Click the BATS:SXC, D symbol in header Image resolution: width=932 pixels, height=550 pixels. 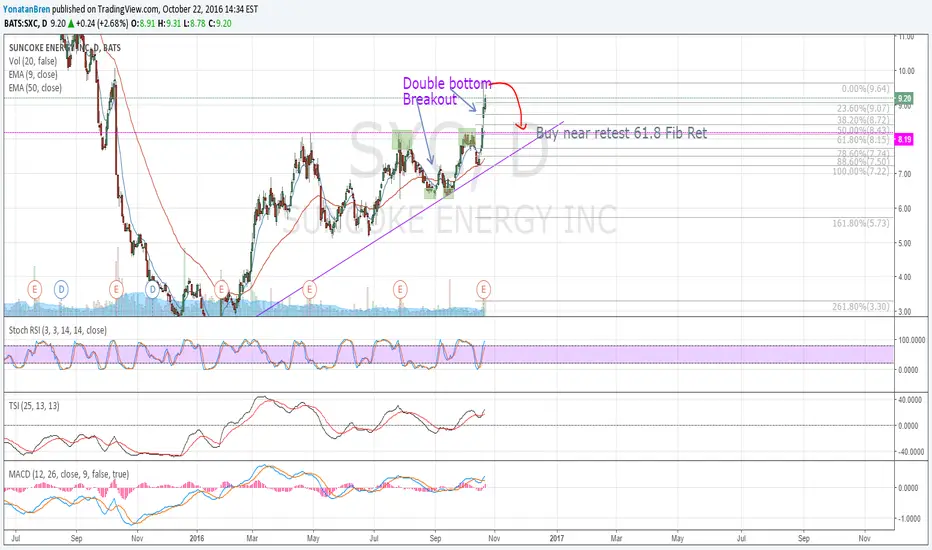tap(26, 24)
